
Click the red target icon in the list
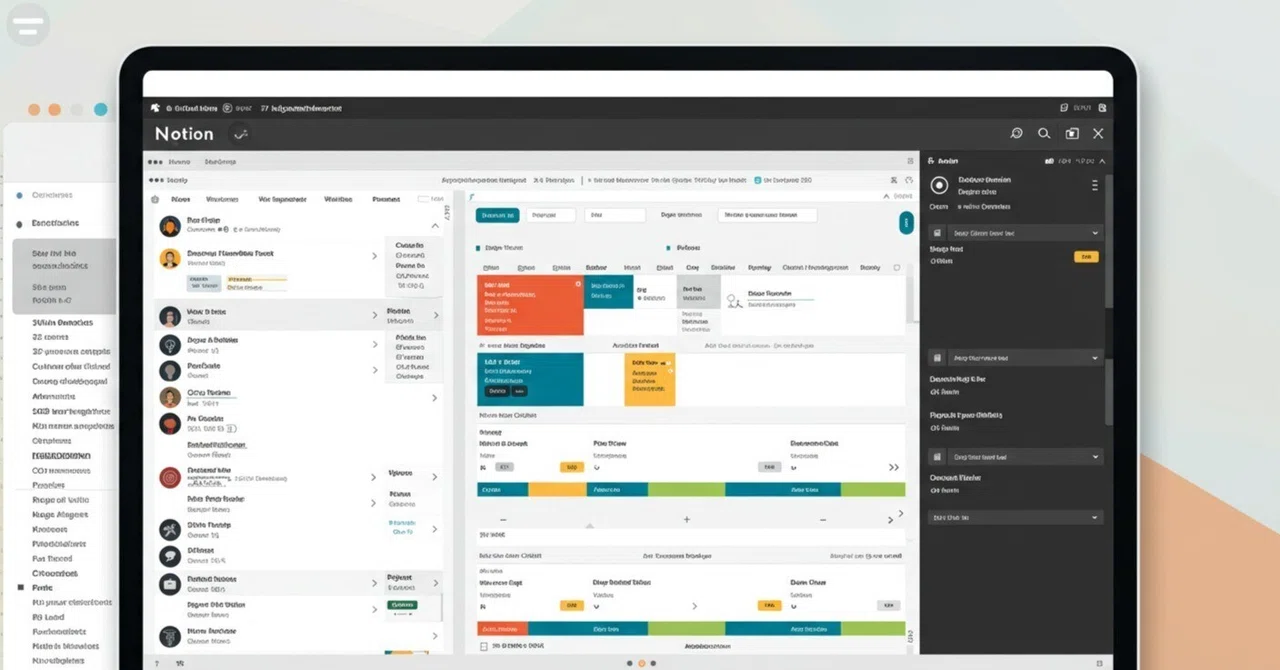pos(169,477)
